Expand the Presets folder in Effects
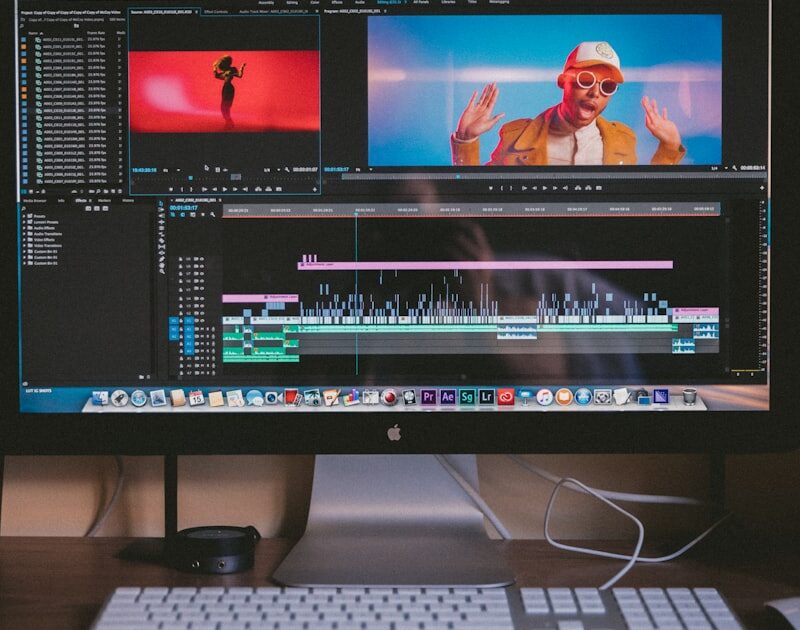Image resolution: width=800 pixels, height=630 pixels. (x=24, y=216)
